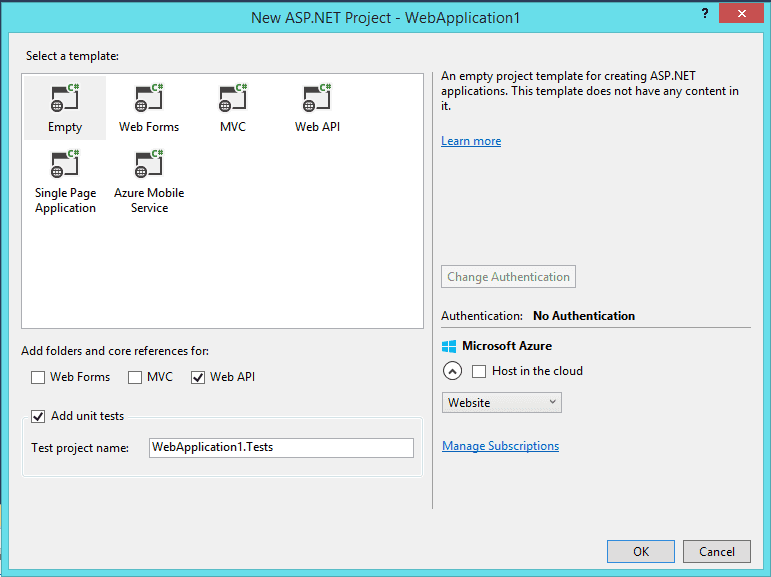
Task: Close the New ASP.NET Project dialog
Action: [741, 13]
